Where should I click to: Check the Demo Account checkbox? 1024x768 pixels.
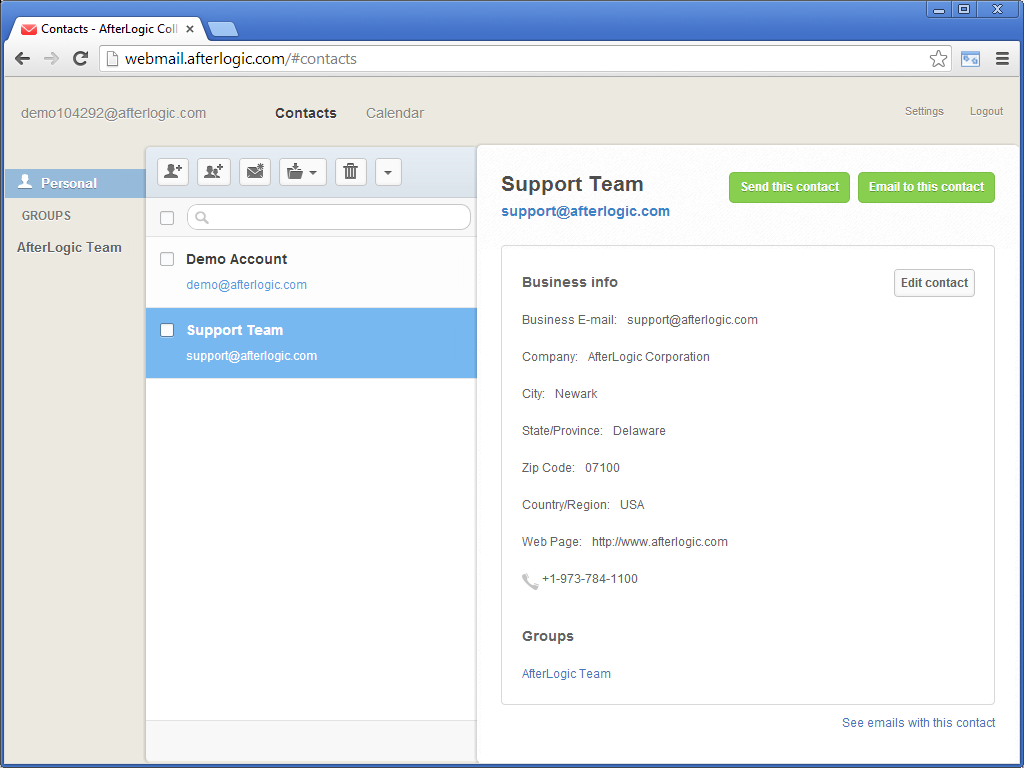(x=167, y=259)
